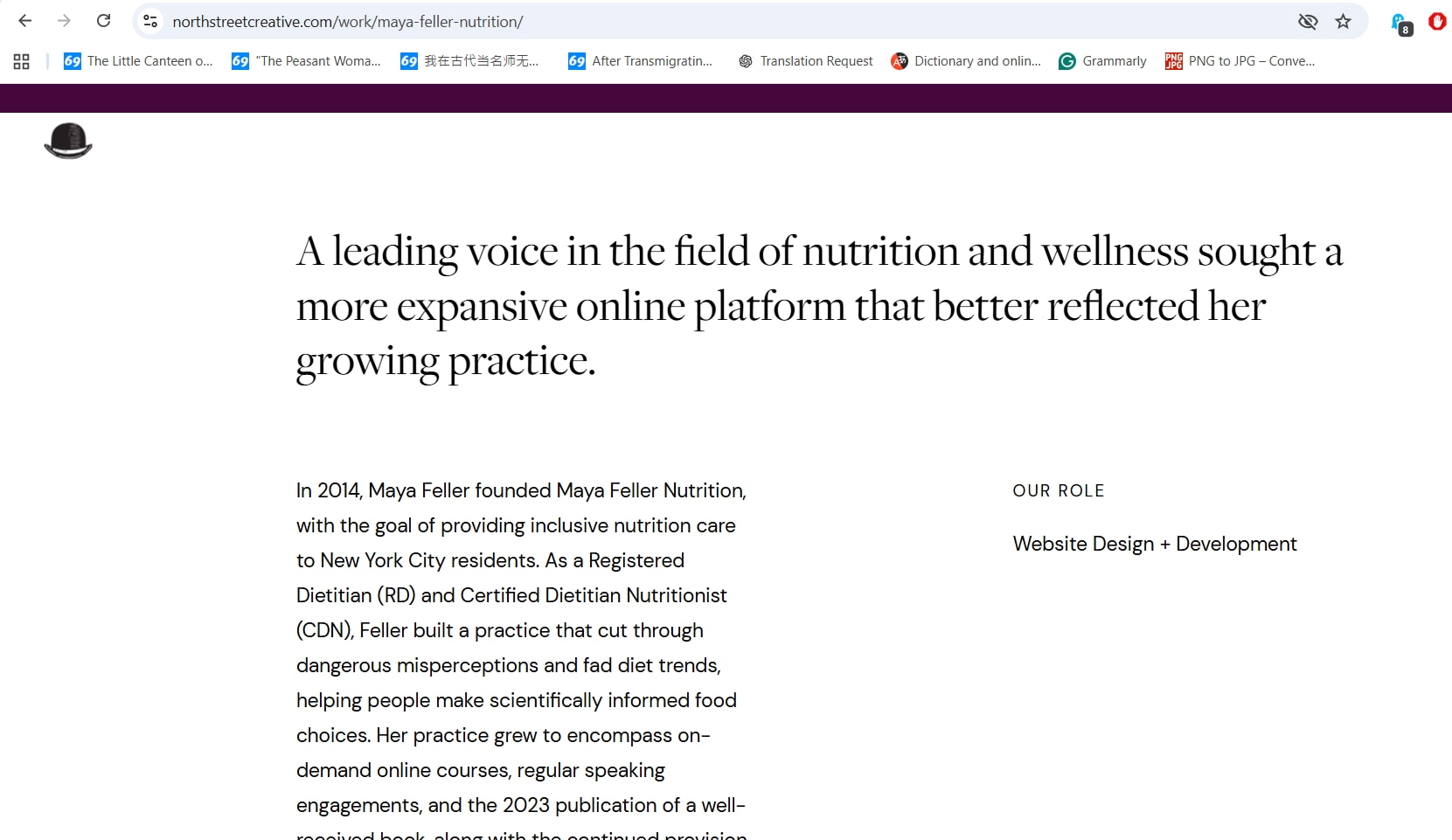Click the 'OUR ROLE' heading text
Screen dimensions: 1452x840
point(1059,491)
